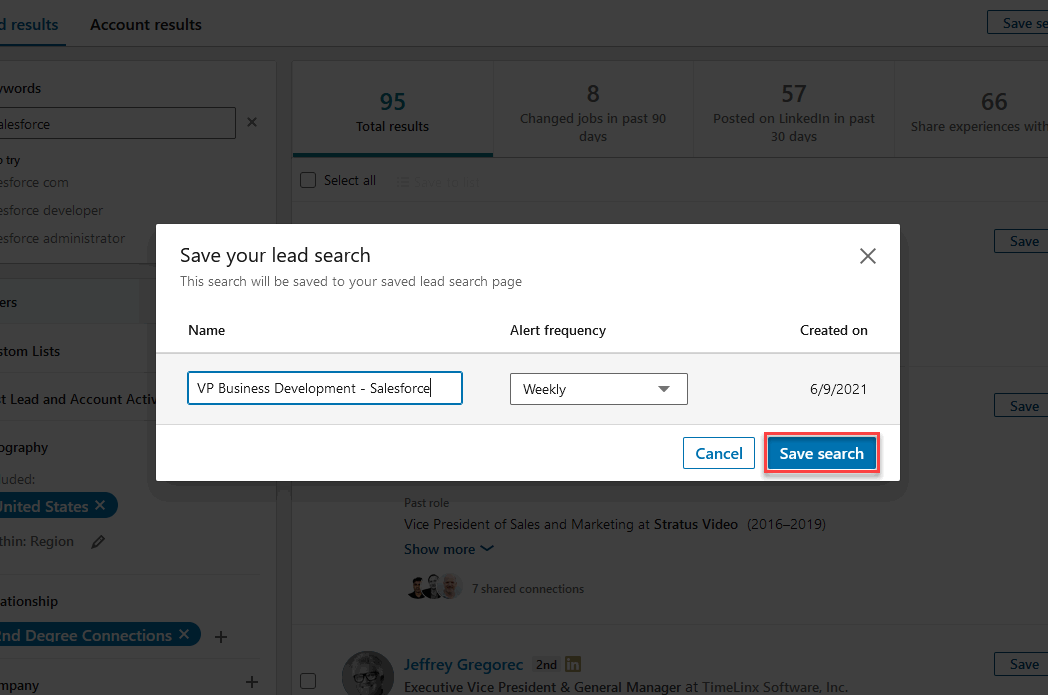Open LinkedIn icon beside Jeffrey Gregorec
This screenshot has width=1048, height=695.
pos(573,664)
